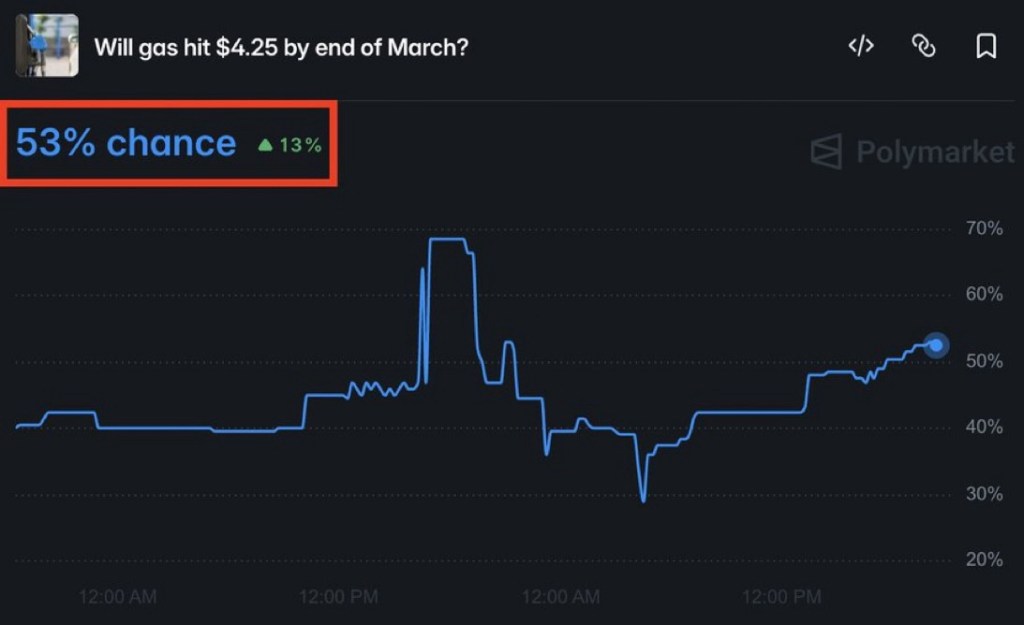1024x625 pixels.
Task: Click the 20% y-axis label
Action: 984,559
